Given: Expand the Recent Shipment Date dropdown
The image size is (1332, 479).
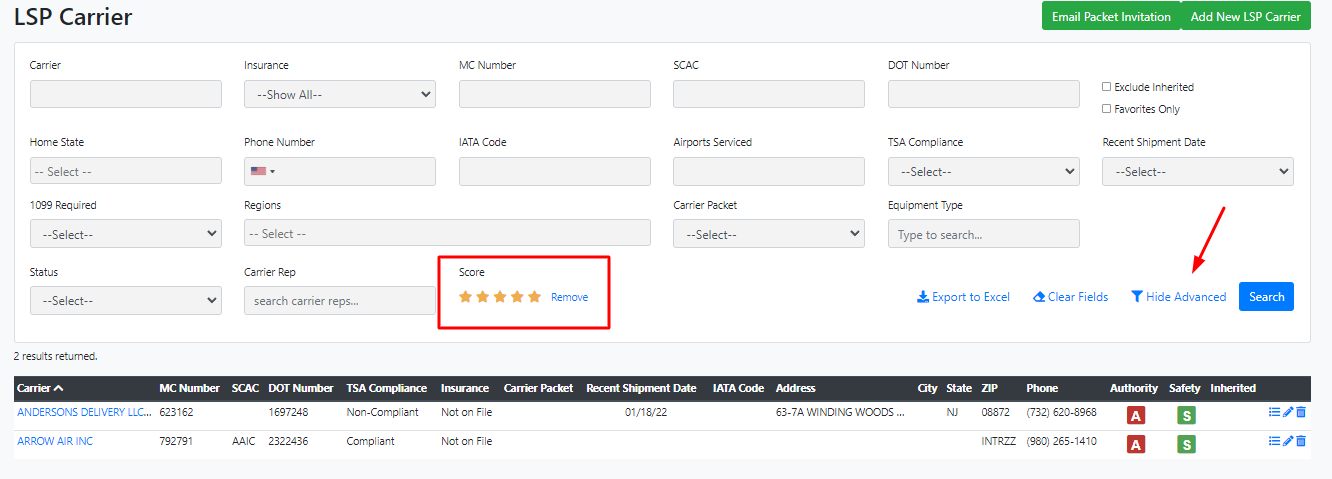Looking at the screenshot, I should (1198, 171).
